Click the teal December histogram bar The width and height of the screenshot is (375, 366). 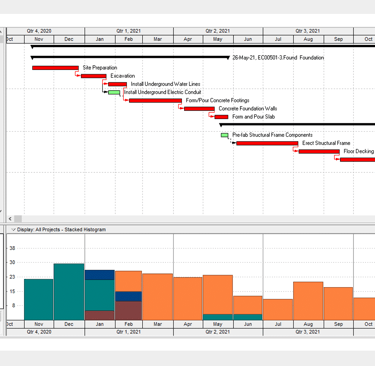[x=69, y=292]
